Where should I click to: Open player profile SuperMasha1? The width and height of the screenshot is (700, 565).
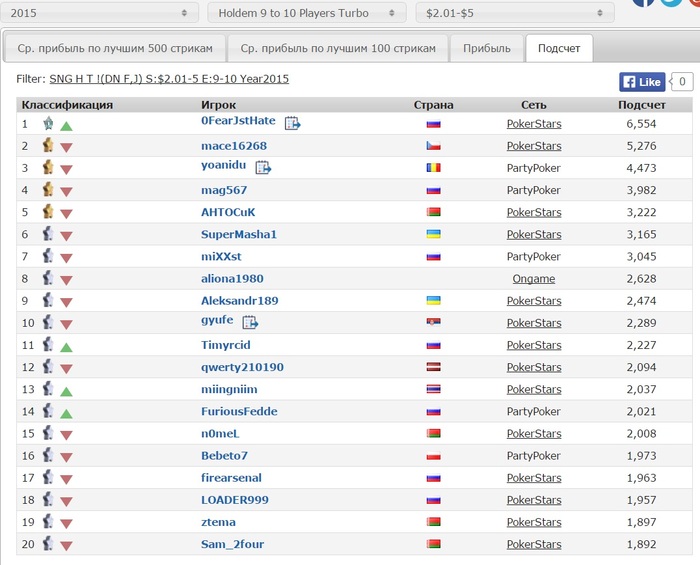click(x=239, y=234)
